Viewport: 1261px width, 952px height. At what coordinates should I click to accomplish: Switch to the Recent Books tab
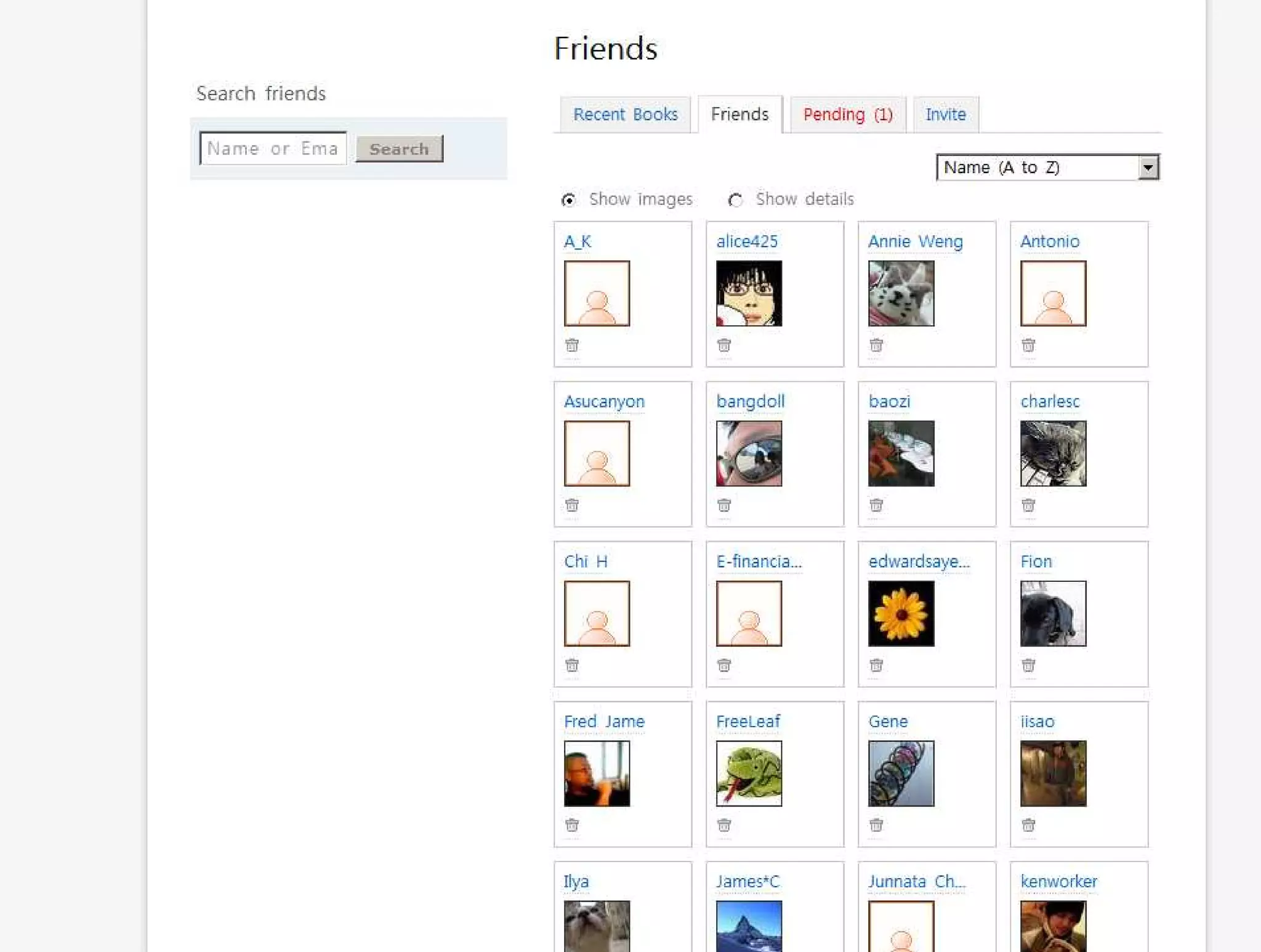(625, 115)
